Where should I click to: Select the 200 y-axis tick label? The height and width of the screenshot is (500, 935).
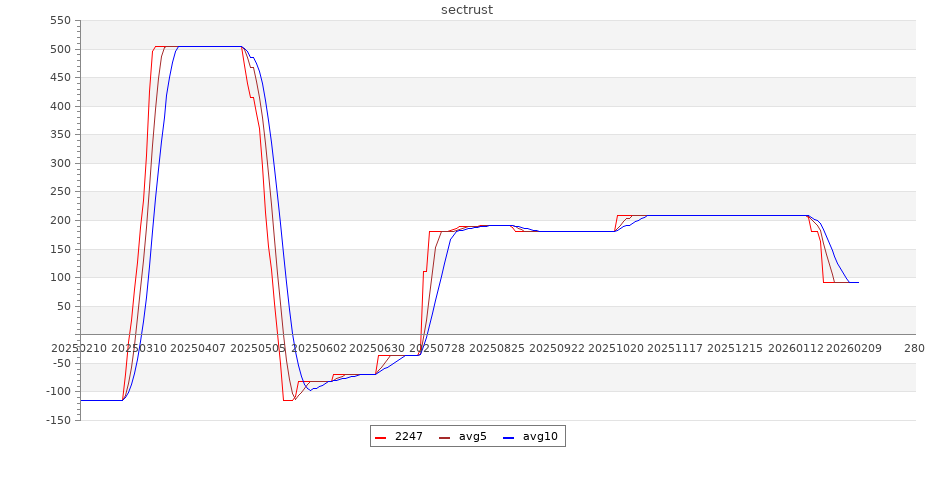click(59, 220)
